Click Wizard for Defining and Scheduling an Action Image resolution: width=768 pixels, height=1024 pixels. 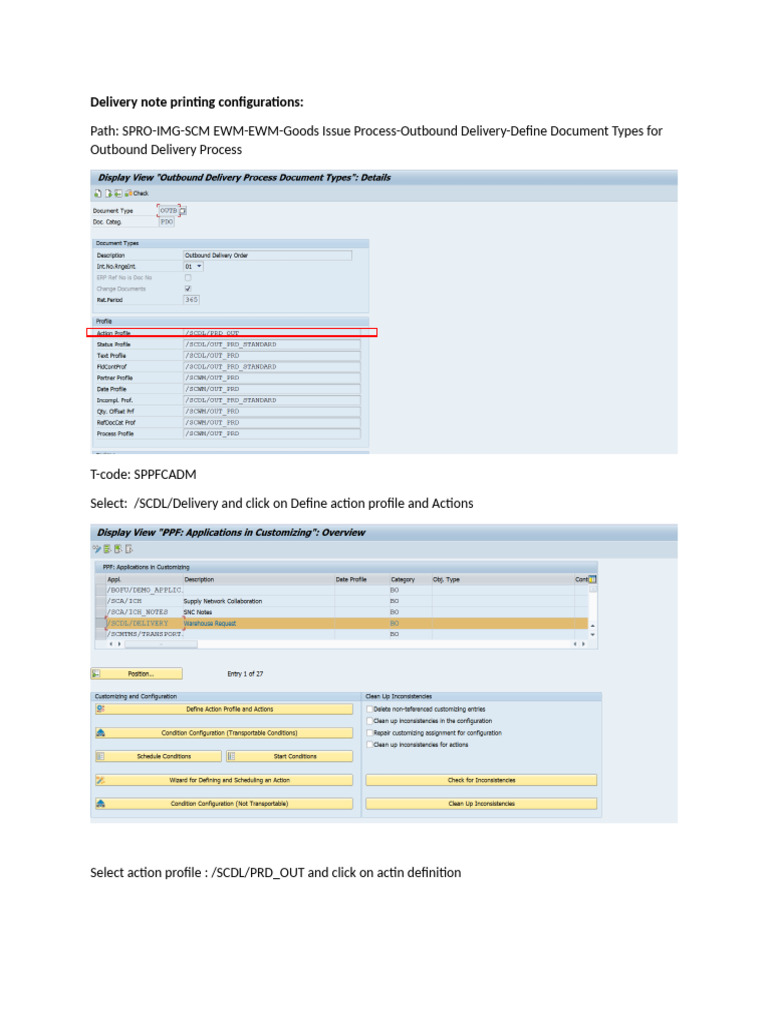pyautogui.click(x=224, y=780)
